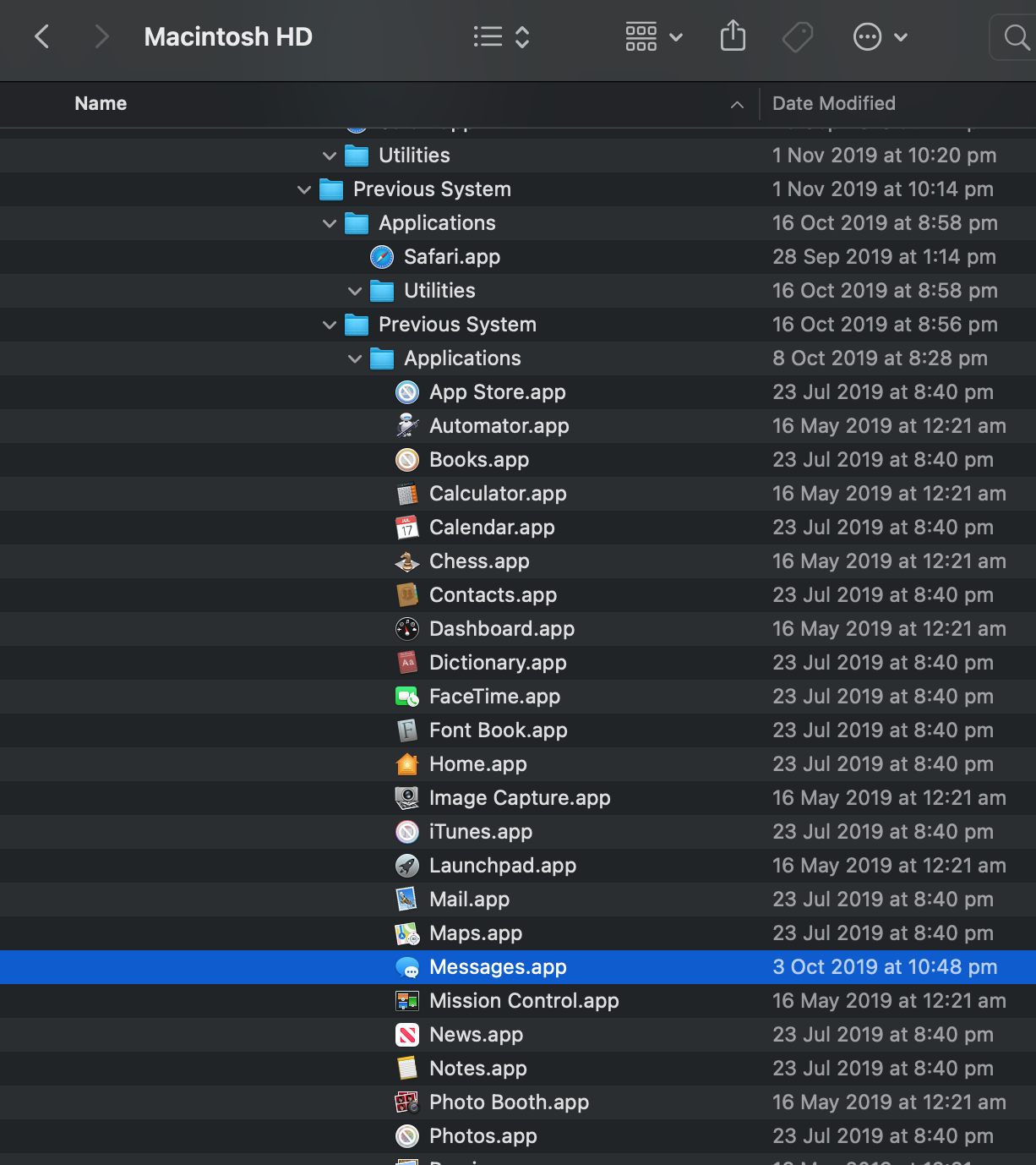Screen dimensions: 1036x1165
Task: Click the Tags toolbar icon
Action: click(x=798, y=36)
